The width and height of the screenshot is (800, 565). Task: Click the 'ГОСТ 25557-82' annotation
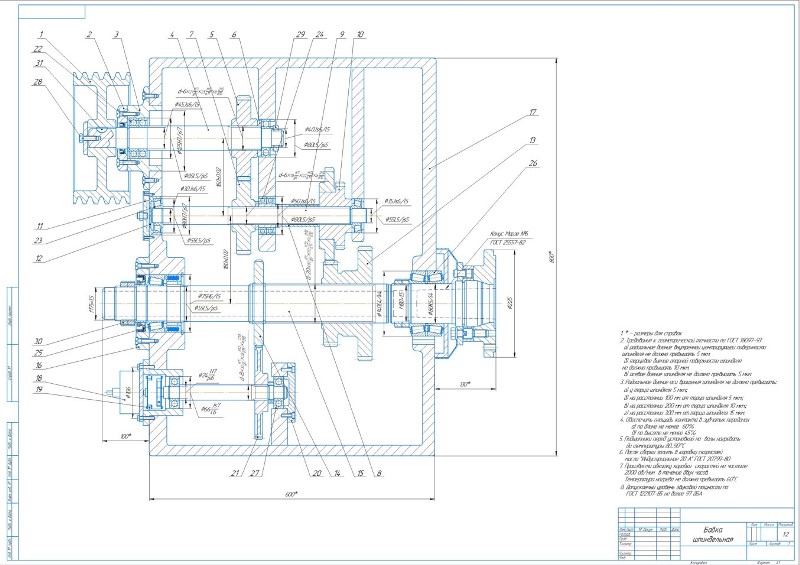(508, 242)
